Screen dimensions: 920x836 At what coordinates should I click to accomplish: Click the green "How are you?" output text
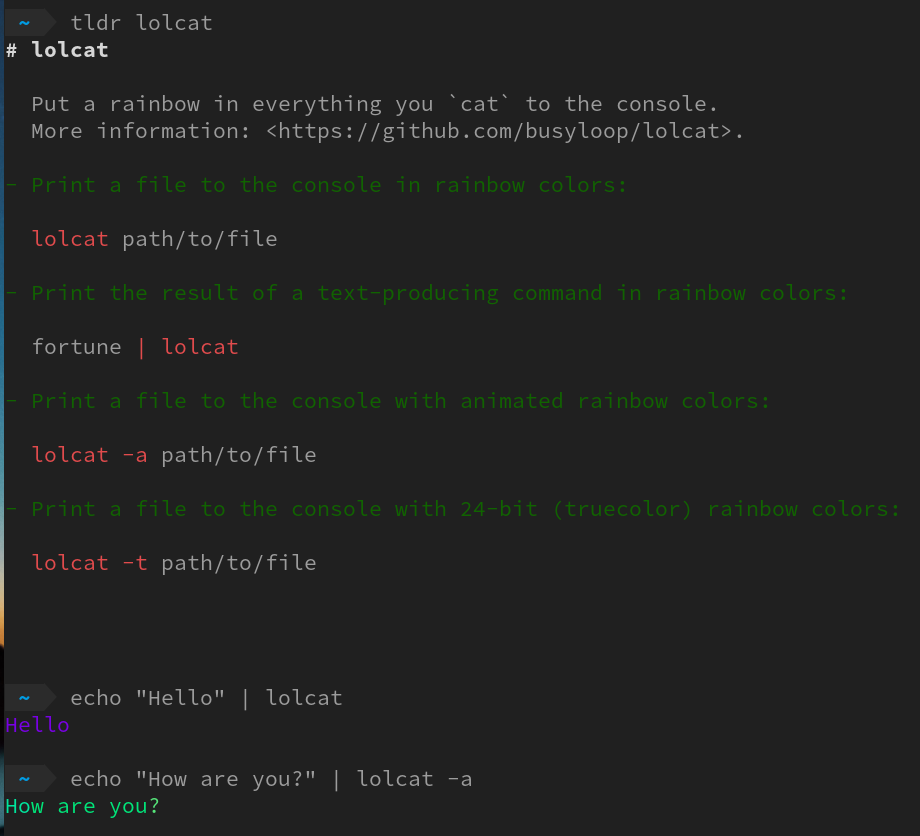[x=82, y=806]
